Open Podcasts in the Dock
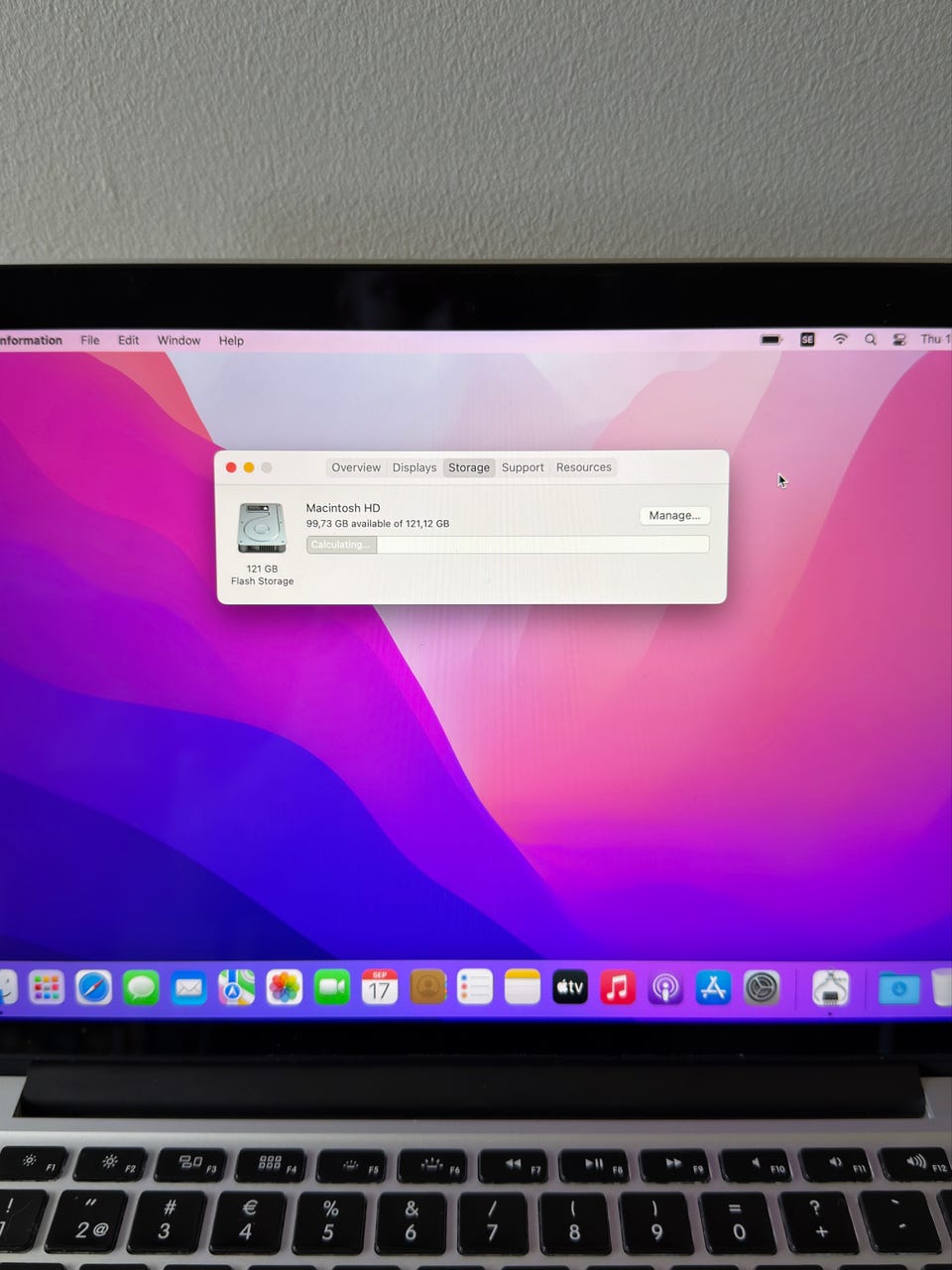The width and height of the screenshot is (952, 1270). click(665, 988)
